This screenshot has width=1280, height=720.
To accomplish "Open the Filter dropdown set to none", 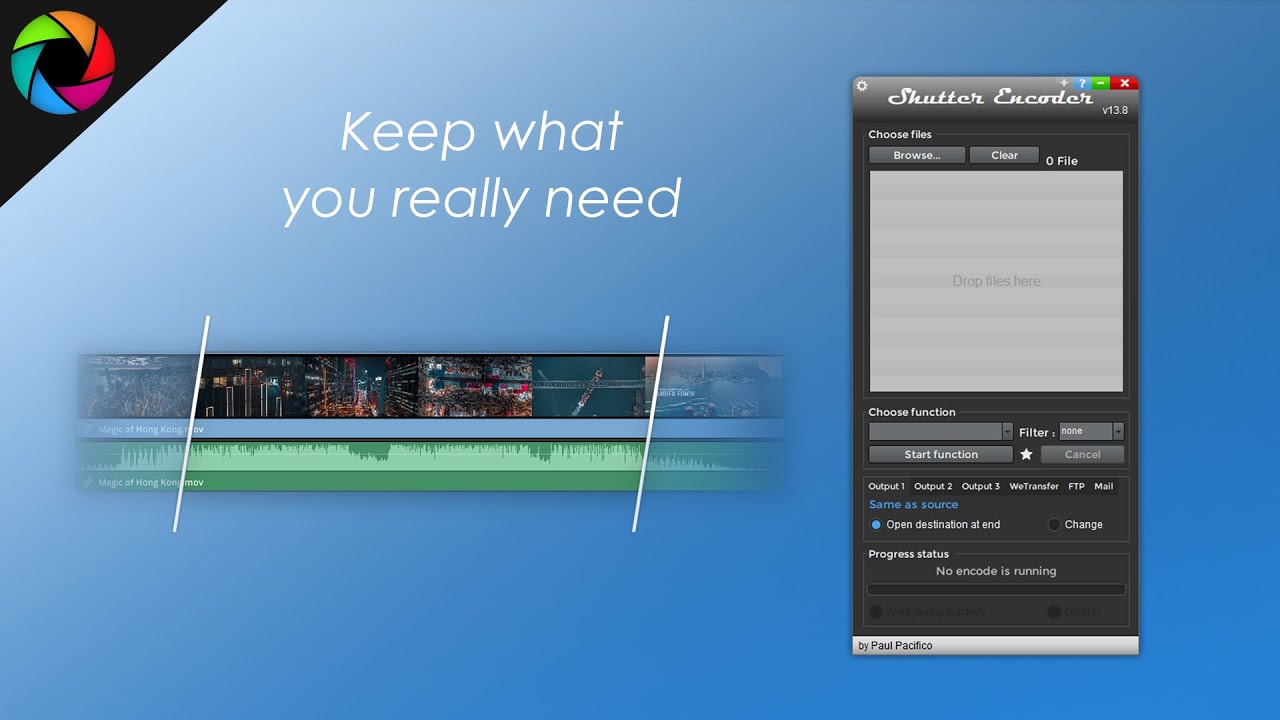I will [x=1092, y=431].
